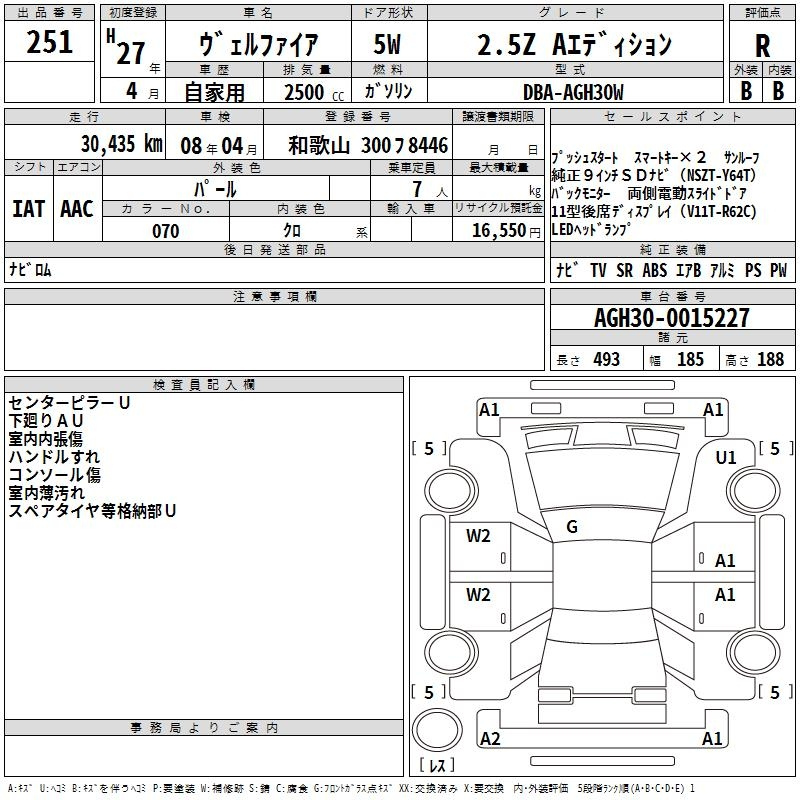This screenshot has width=800, height=800.
Task: Select the レス spare tire label
Action: 437,765
